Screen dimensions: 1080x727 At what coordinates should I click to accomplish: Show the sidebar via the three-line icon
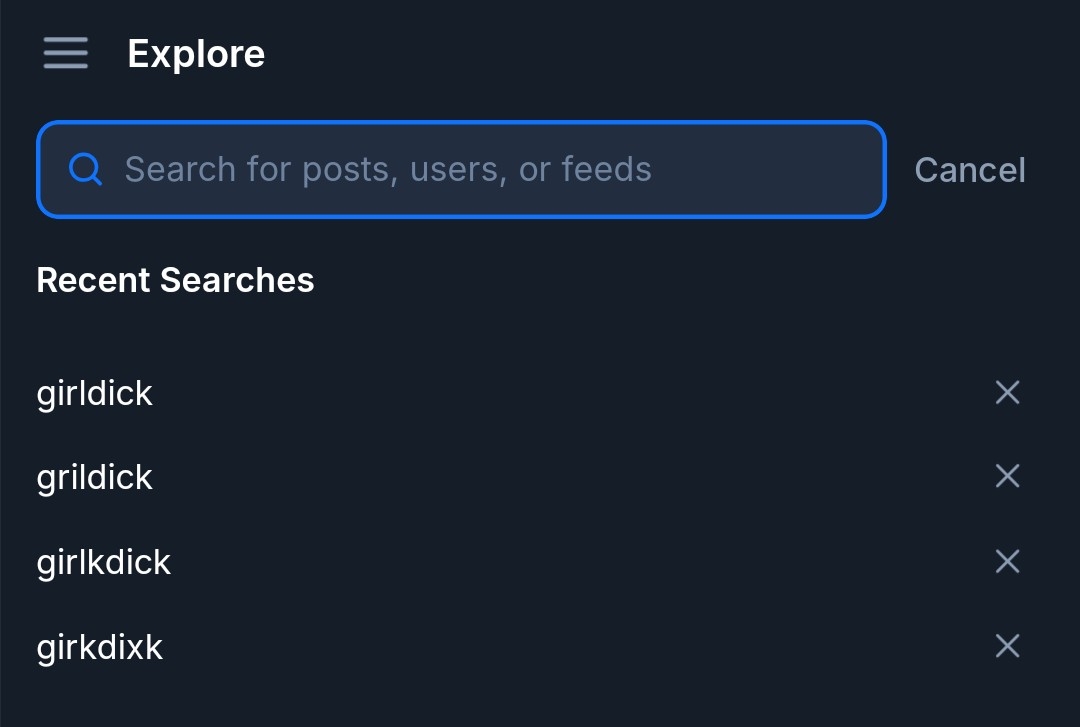pyautogui.click(x=66, y=53)
